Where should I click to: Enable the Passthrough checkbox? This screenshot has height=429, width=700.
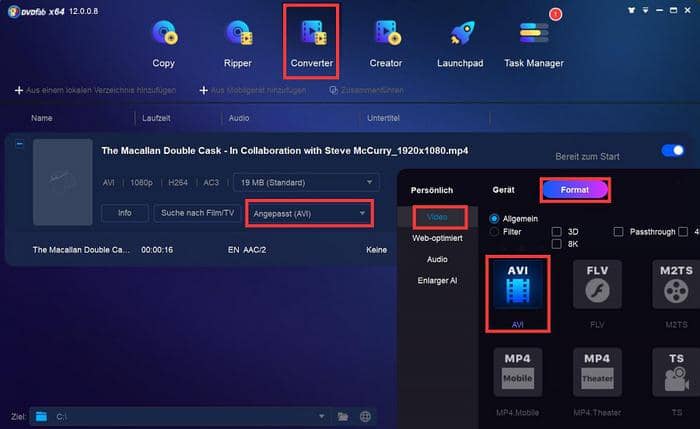click(x=618, y=232)
